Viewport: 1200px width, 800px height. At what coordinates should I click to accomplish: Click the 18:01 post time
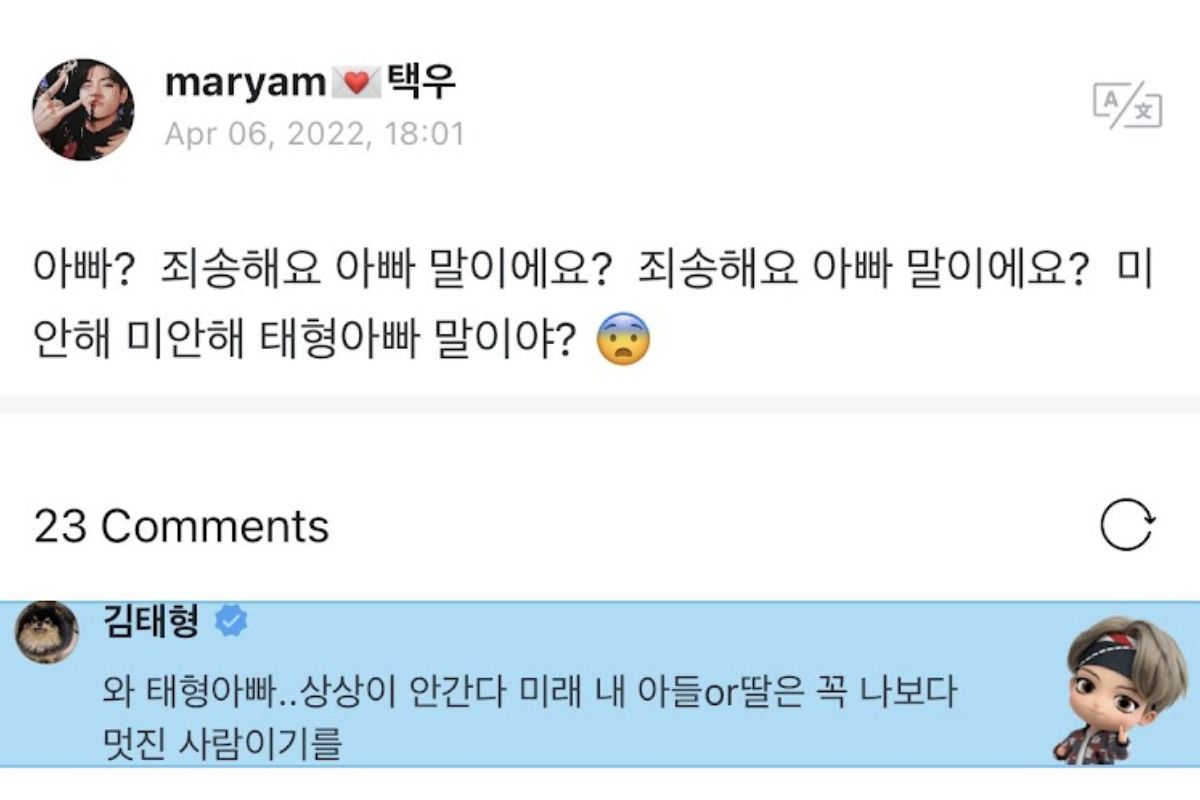coord(425,135)
